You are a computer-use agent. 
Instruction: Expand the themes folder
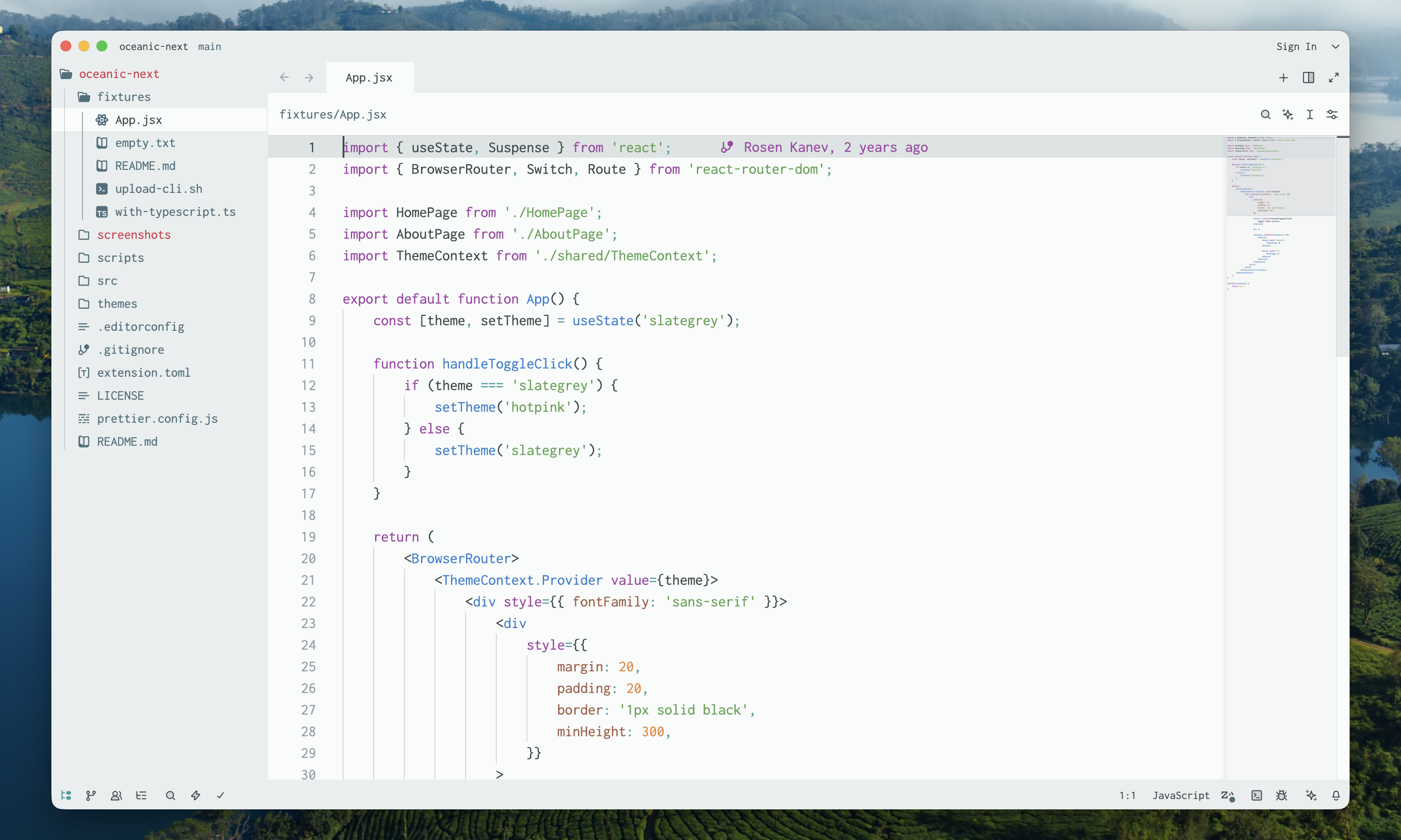159,303
